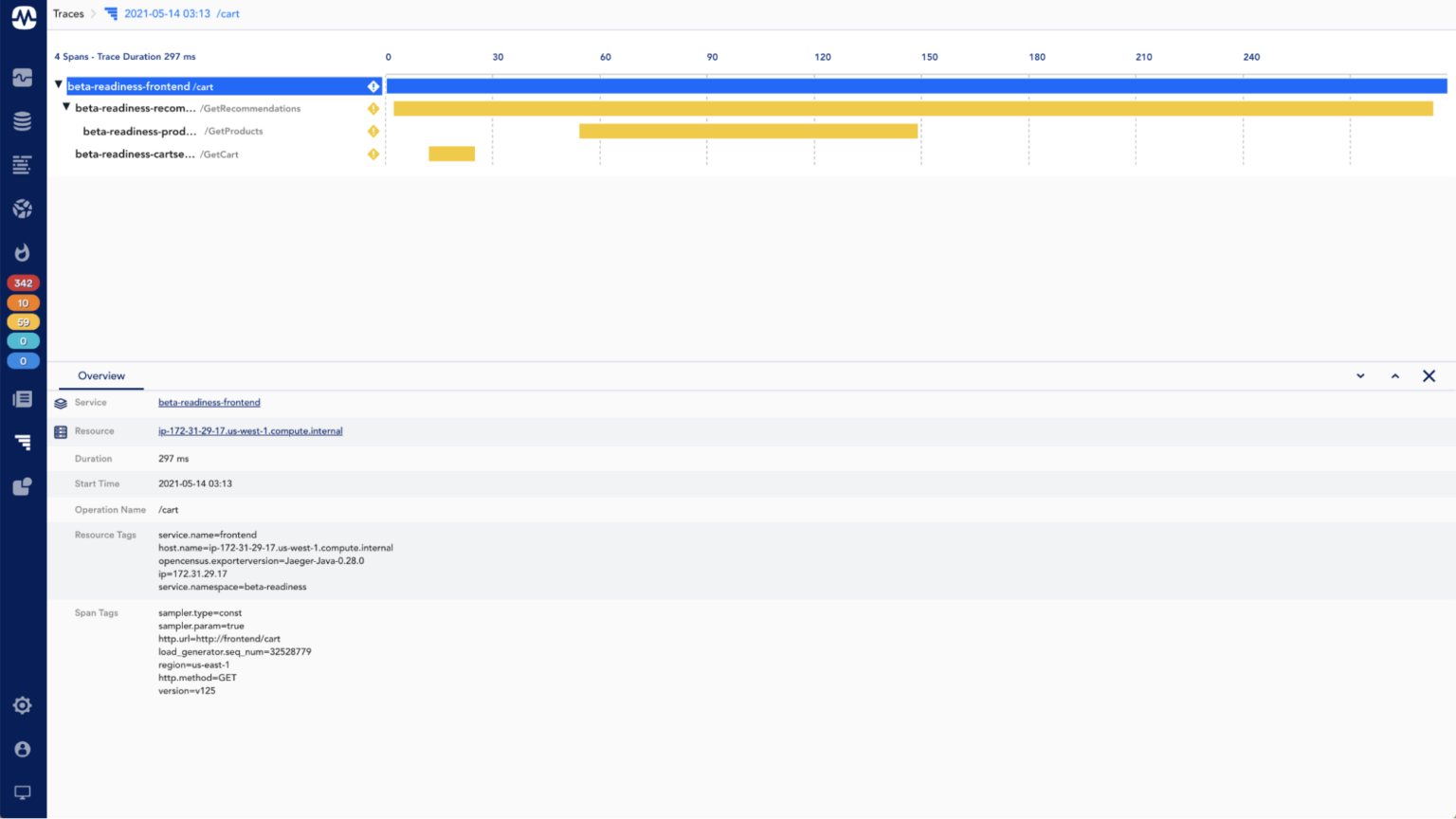Open the Logs panel icon
Viewport: 1456px width, 819px height.
tap(22, 164)
